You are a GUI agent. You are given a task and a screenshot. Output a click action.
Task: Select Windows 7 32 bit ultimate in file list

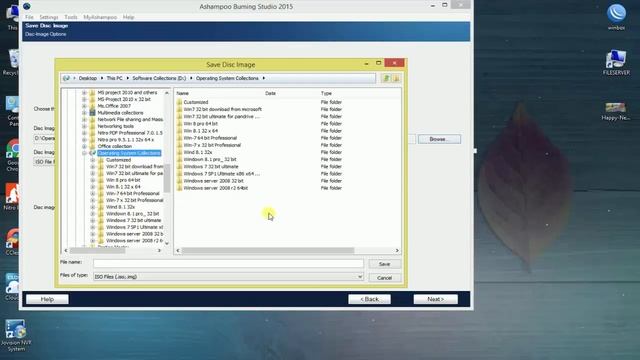tap(211, 167)
